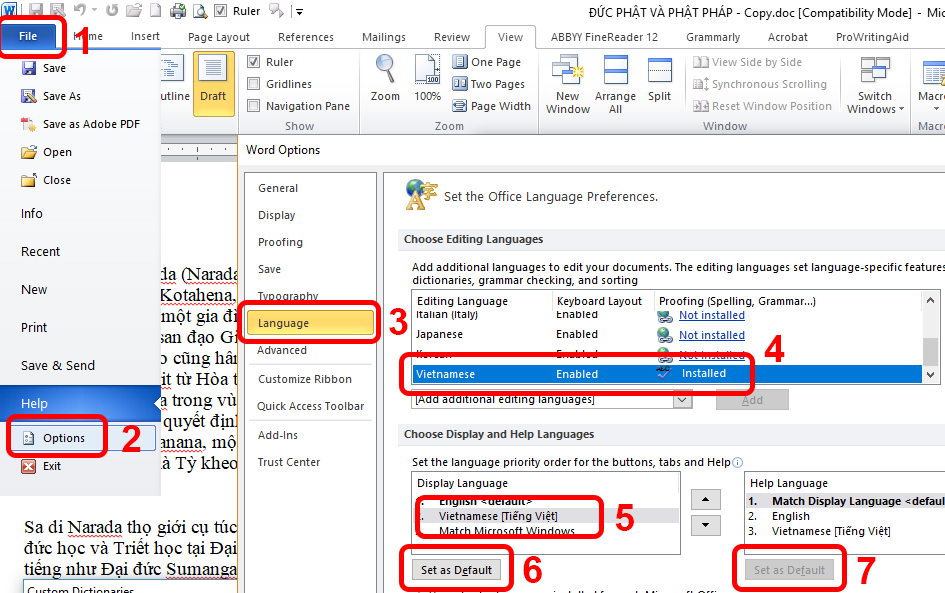Click the Quick Print printer icon

pos(178,10)
